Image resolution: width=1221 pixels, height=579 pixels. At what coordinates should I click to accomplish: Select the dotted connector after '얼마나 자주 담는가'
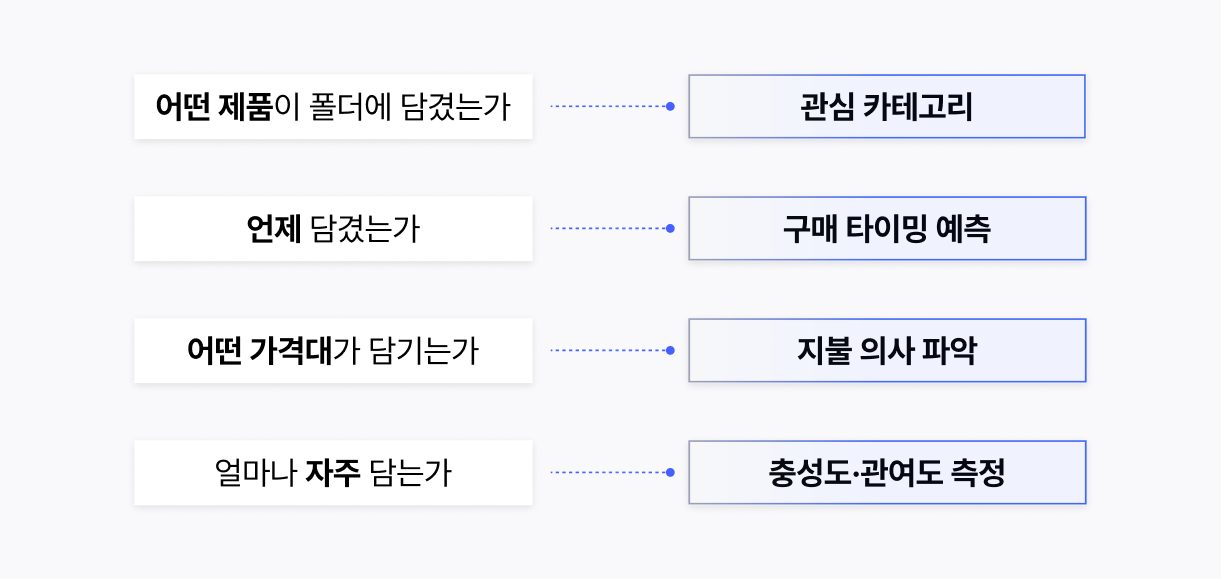[608, 473]
